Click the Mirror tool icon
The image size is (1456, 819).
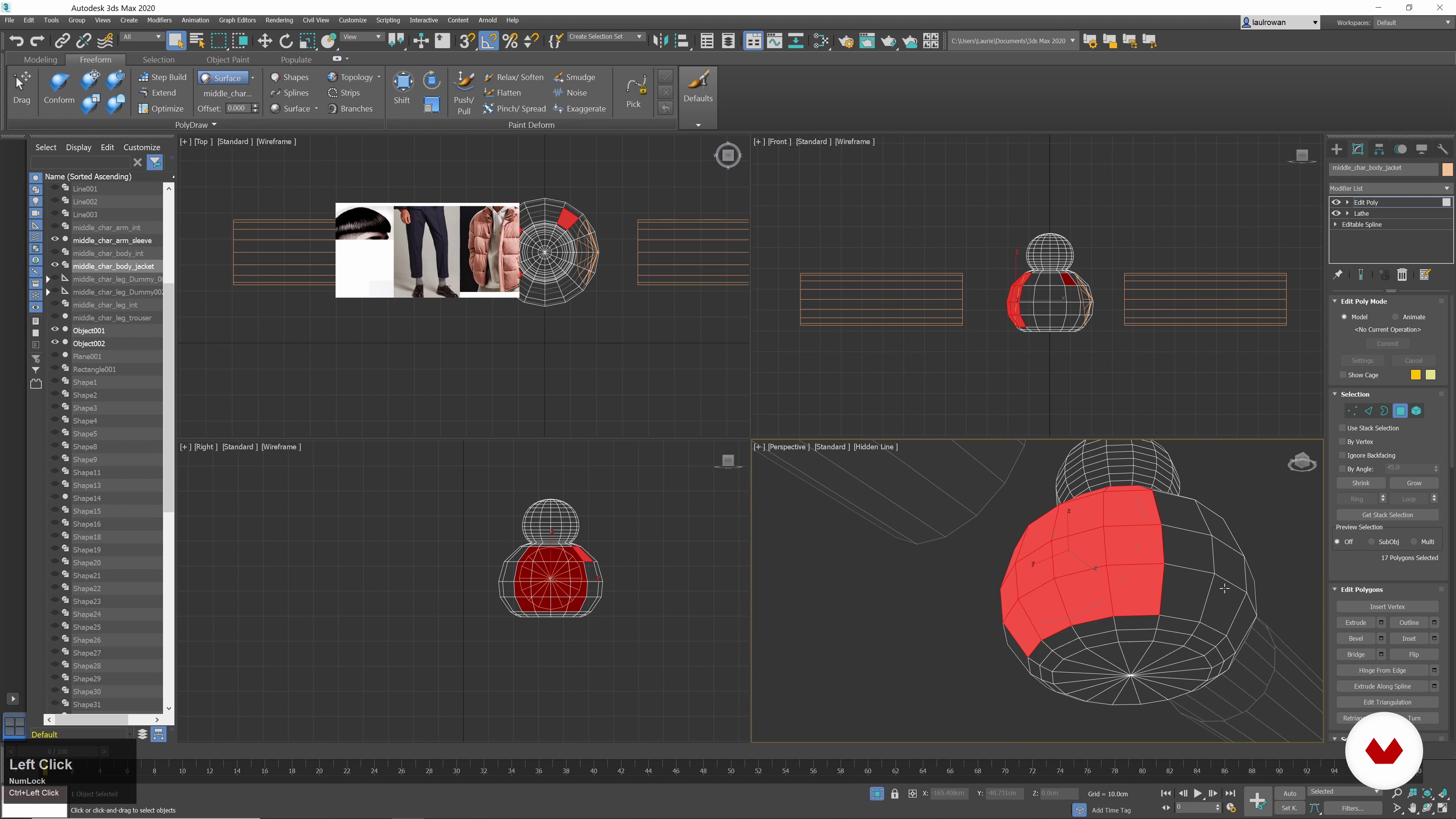[660, 41]
